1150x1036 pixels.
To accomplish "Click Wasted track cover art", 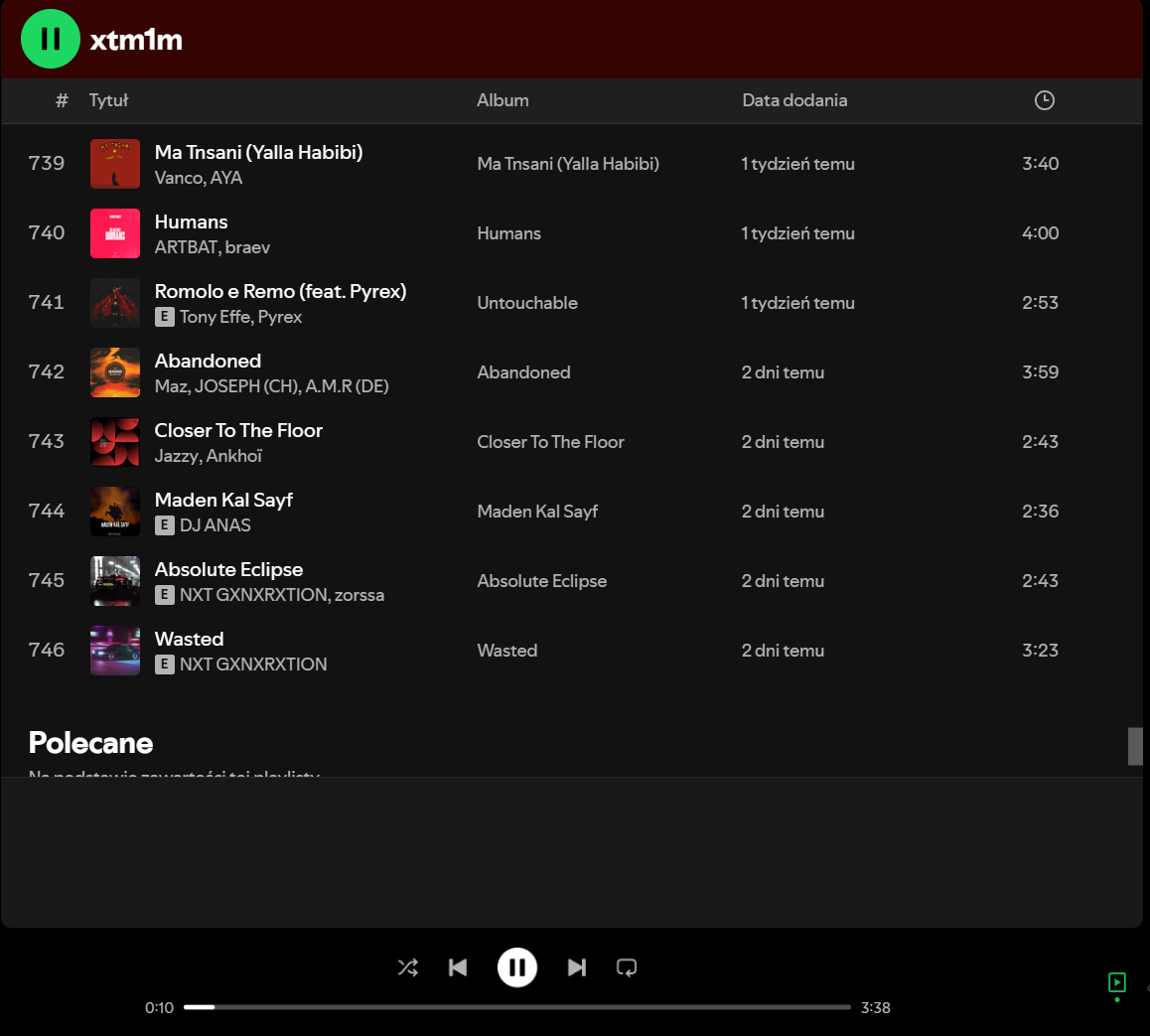I will pos(115,651).
